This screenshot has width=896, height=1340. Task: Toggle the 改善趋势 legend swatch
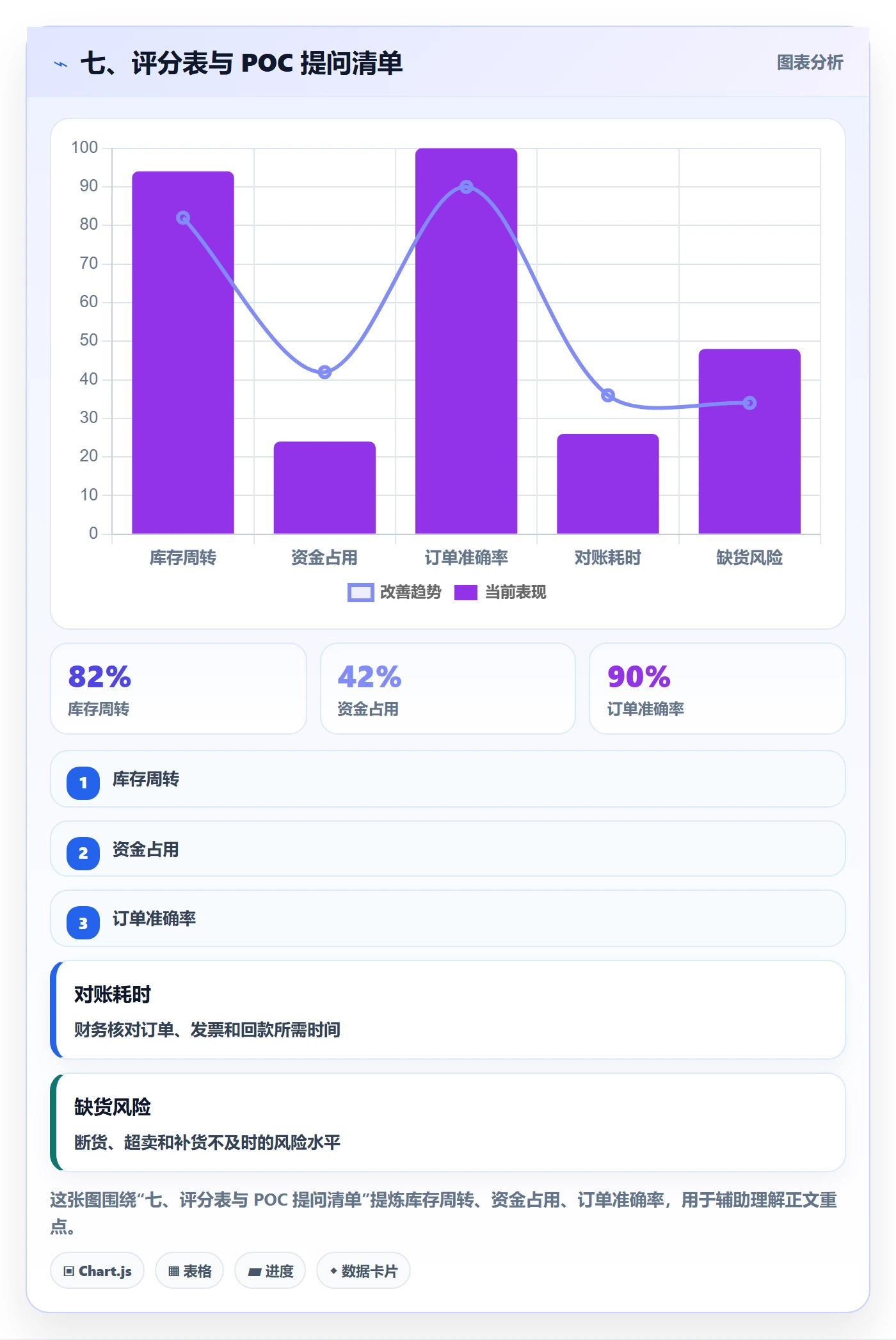click(x=360, y=593)
